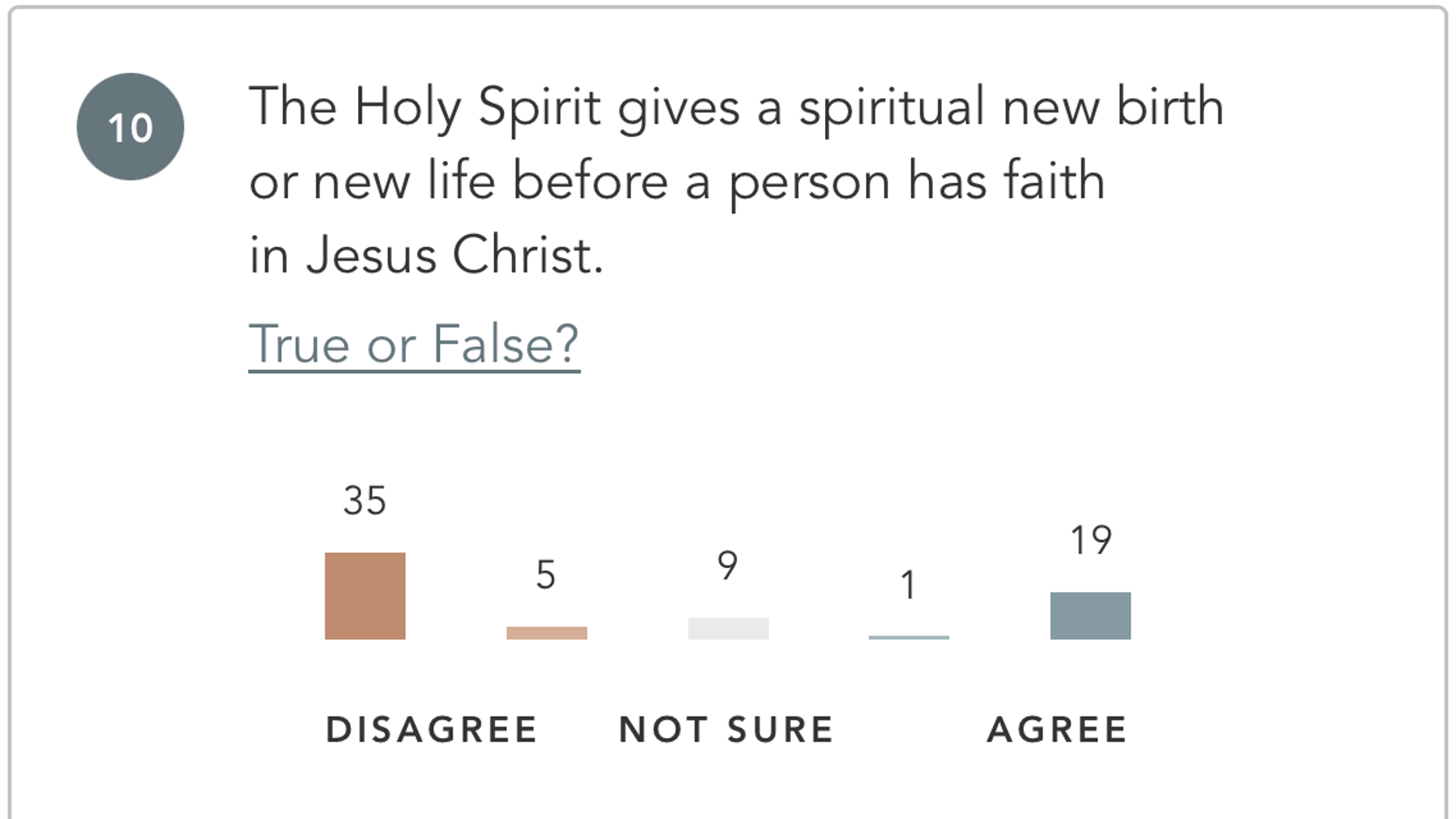The width and height of the screenshot is (1456, 819).
Task: Click the value 1 above the bar
Action: [x=908, y=585]
